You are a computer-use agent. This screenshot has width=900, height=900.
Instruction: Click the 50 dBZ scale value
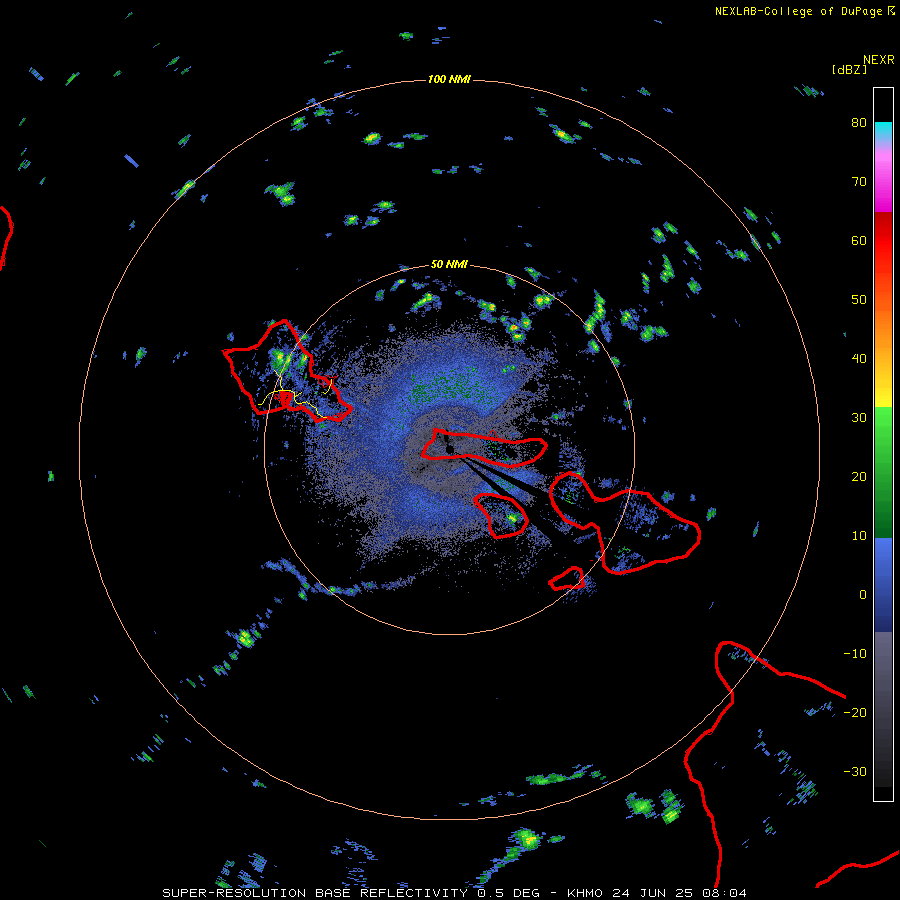point(859,300)
